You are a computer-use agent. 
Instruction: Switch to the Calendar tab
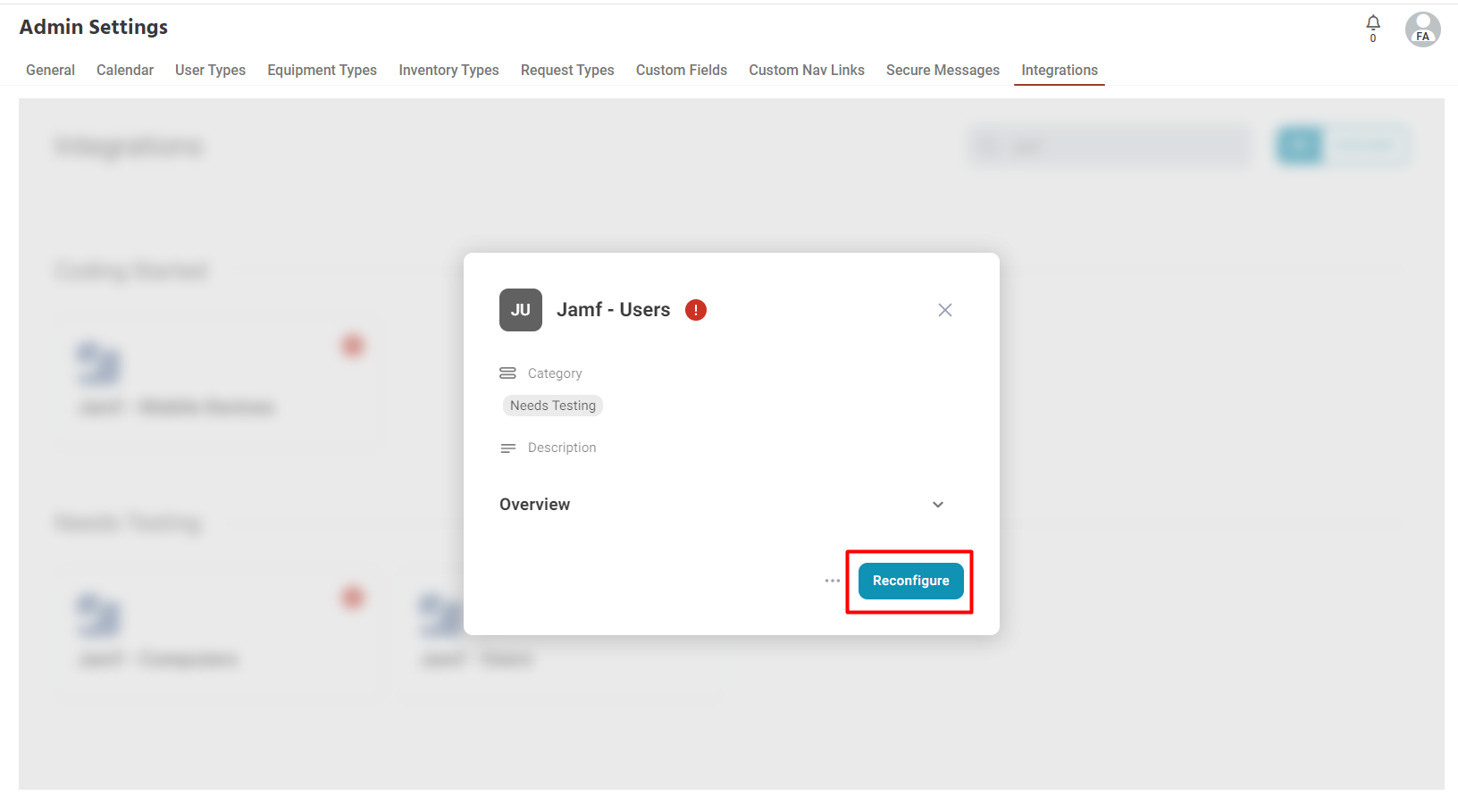click(x=125, y=70)
